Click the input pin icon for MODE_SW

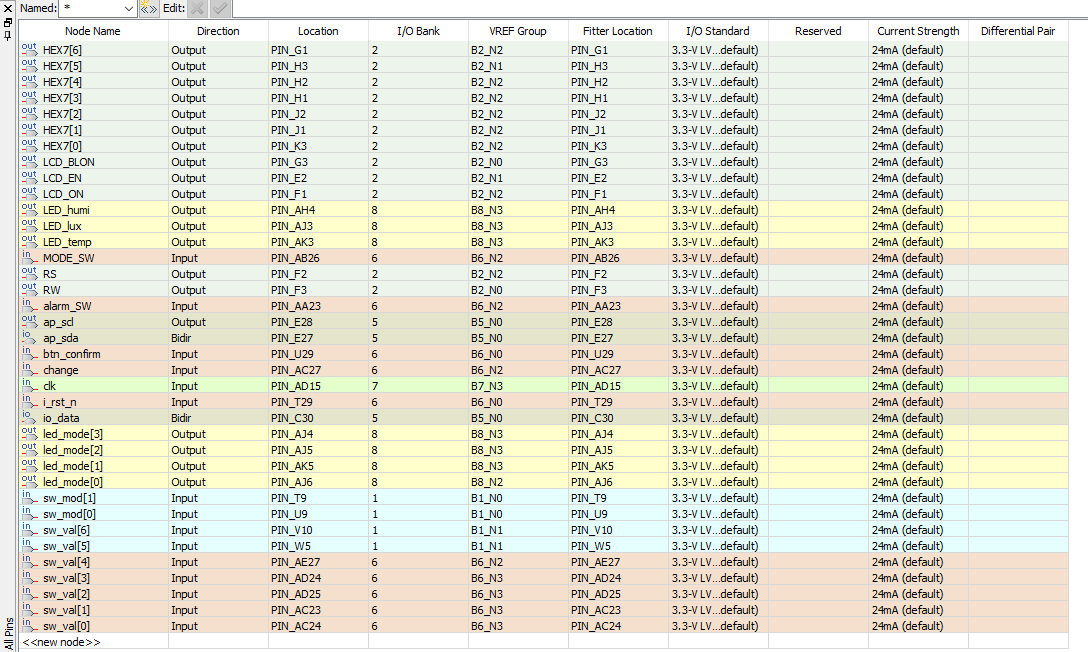[x=29, y=257]
